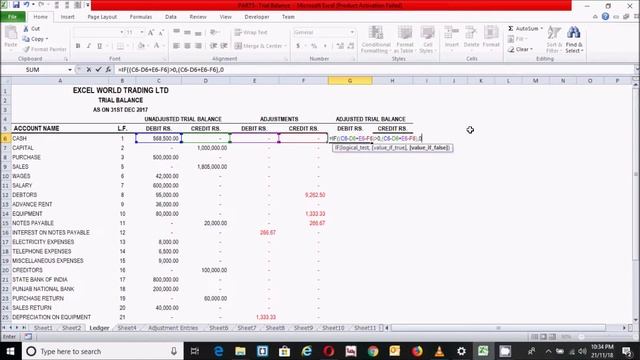This screenshot has height=360, width=640.
Task: Click the Insert Function fx button
Action: [108, 70]
